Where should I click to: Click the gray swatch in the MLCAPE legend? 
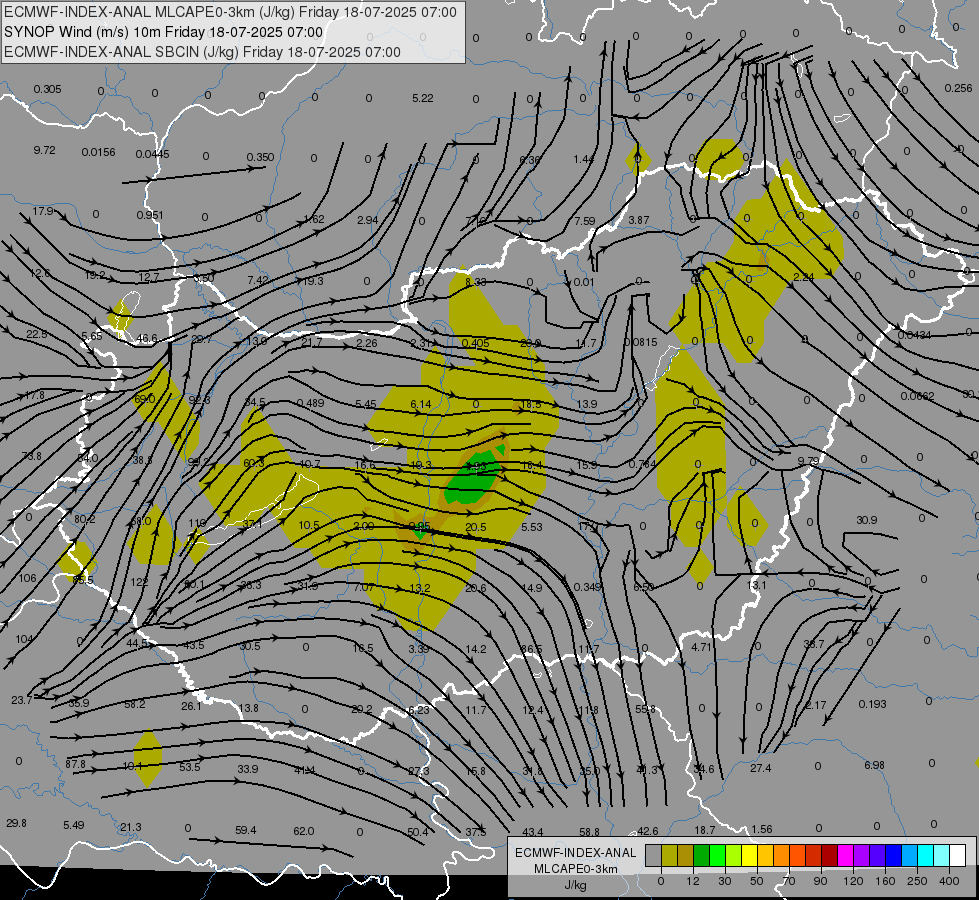click(x=653, y=855)
